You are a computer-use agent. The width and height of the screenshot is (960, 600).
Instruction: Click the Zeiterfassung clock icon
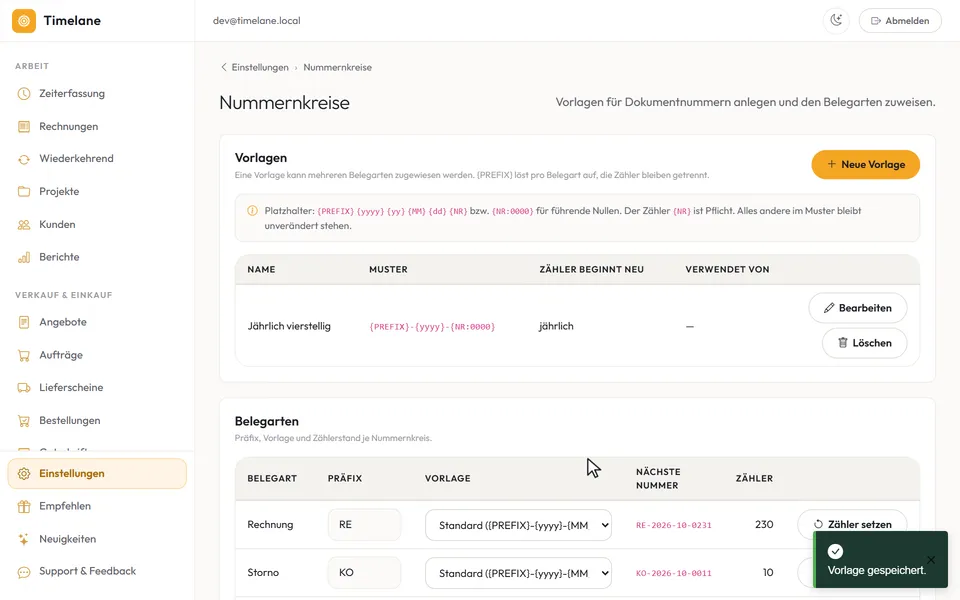tap(24, 94)
